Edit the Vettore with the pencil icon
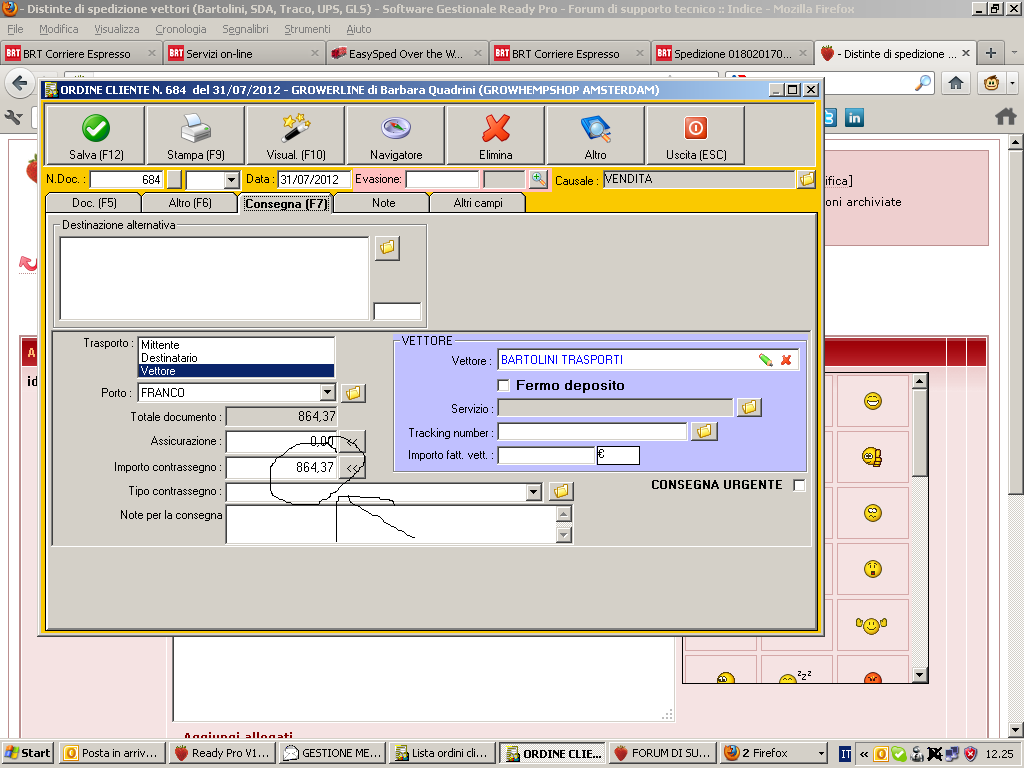1024x768 pixels. (x=765, y=360)
